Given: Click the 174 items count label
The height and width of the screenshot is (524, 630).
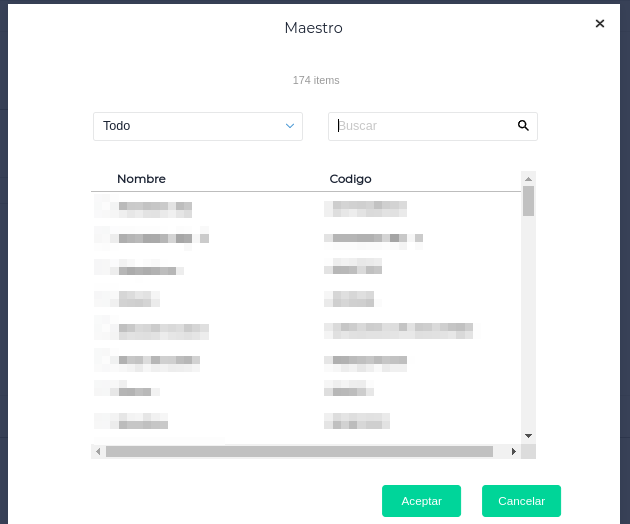Looking at the screenshot, I should pyautogui.click(x=316, y=80).
